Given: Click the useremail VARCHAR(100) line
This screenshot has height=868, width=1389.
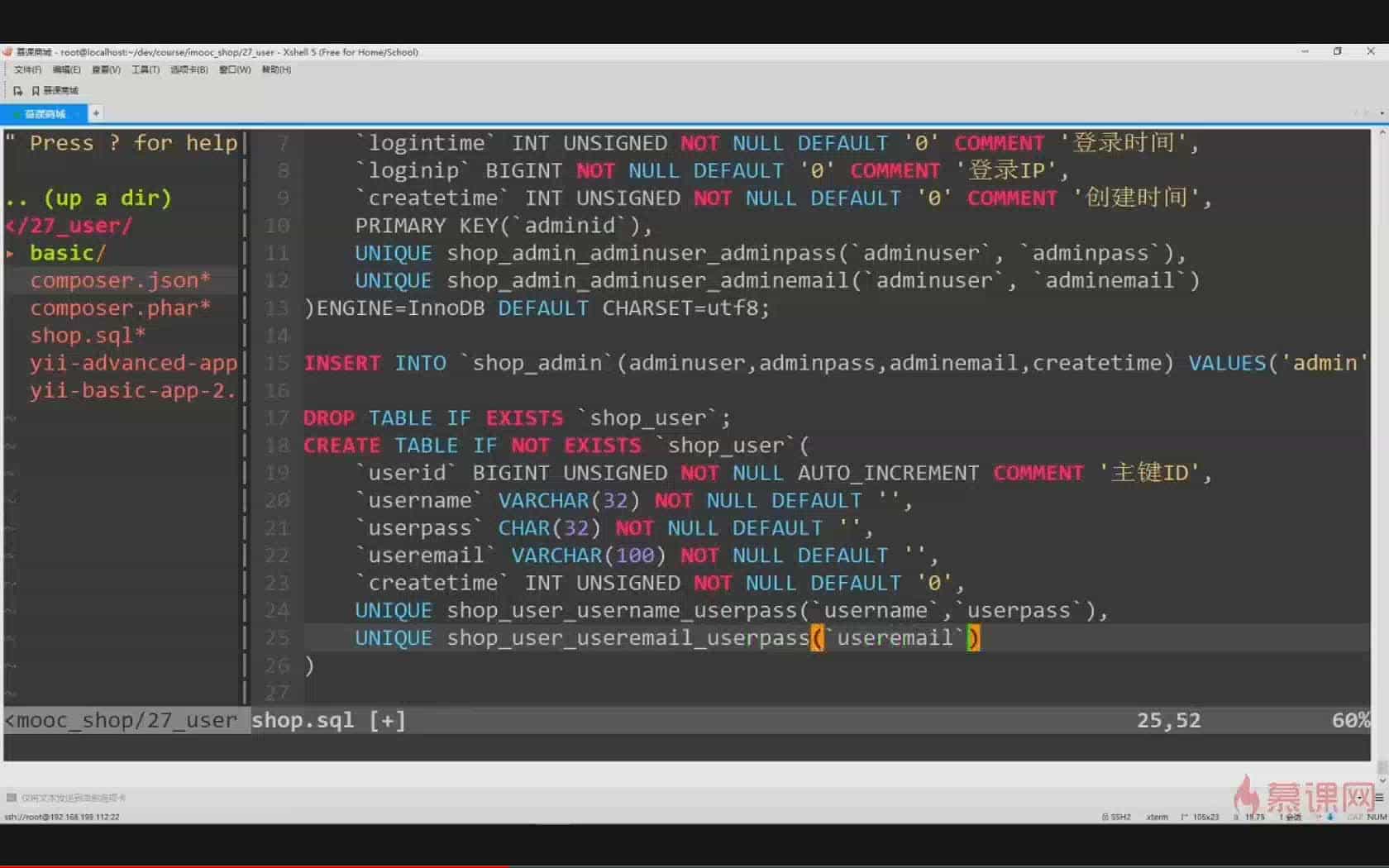Looking at the screenshot, I should pyautogui.click(x=647, y=556).
